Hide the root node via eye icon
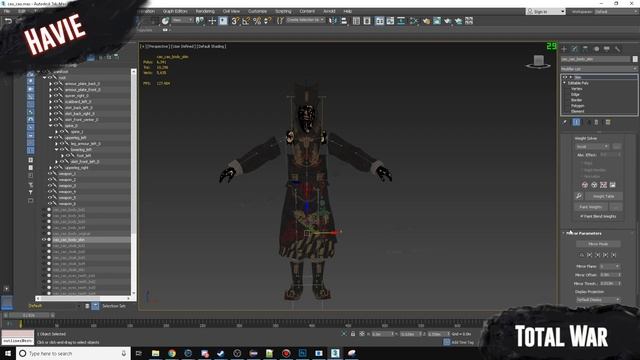 [50, 78]
